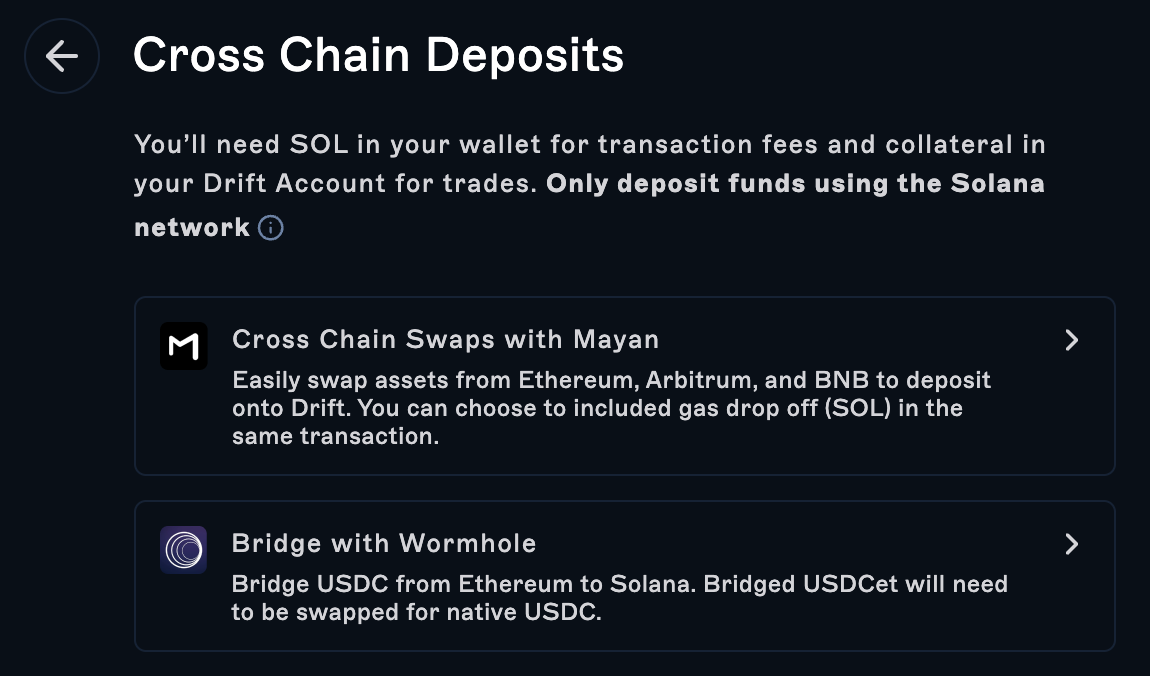
Task: Click the bold Solana network warning text
Action: point(795,185)
